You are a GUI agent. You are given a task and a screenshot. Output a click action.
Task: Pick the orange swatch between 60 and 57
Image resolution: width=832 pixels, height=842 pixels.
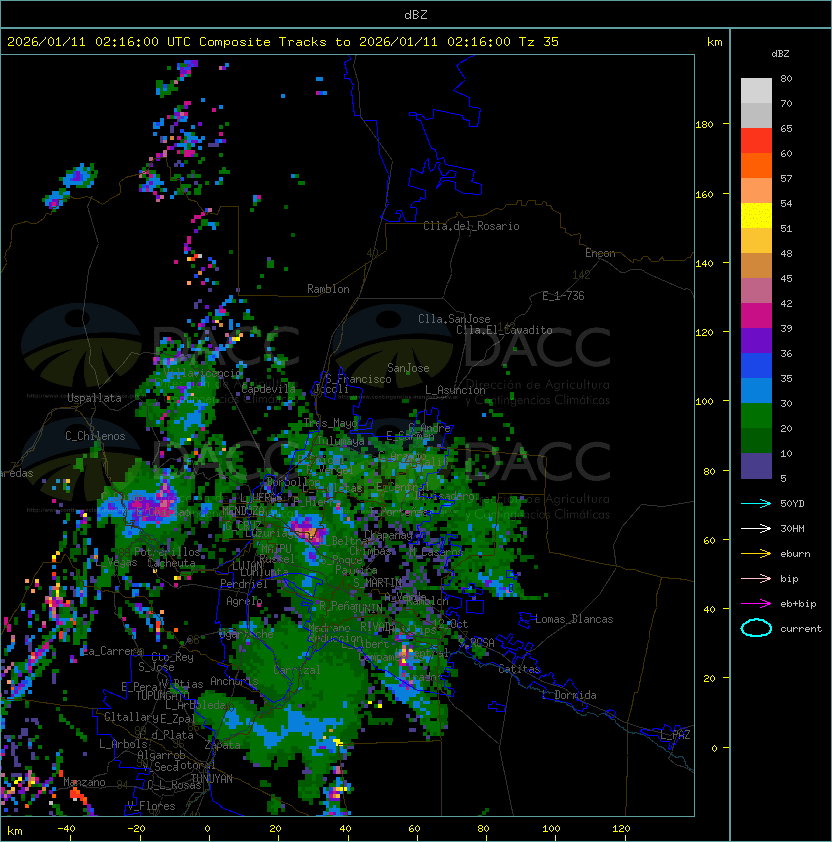click(x=756, y=165)
